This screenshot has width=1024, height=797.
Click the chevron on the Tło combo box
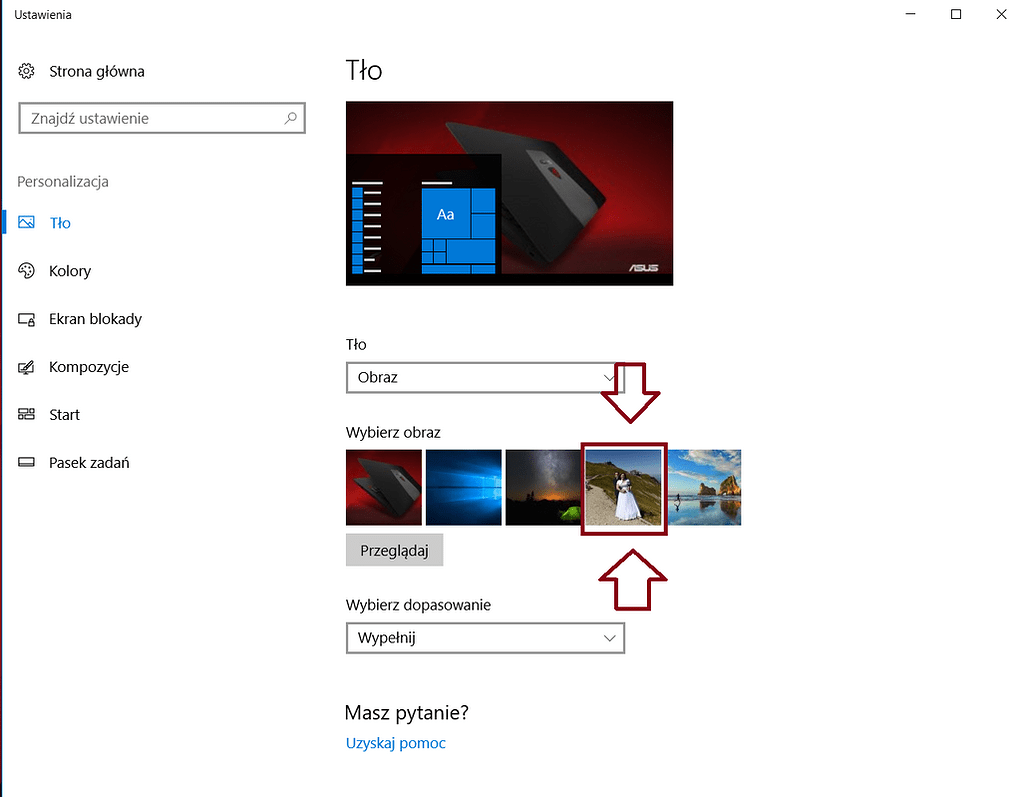click(610, 378)
